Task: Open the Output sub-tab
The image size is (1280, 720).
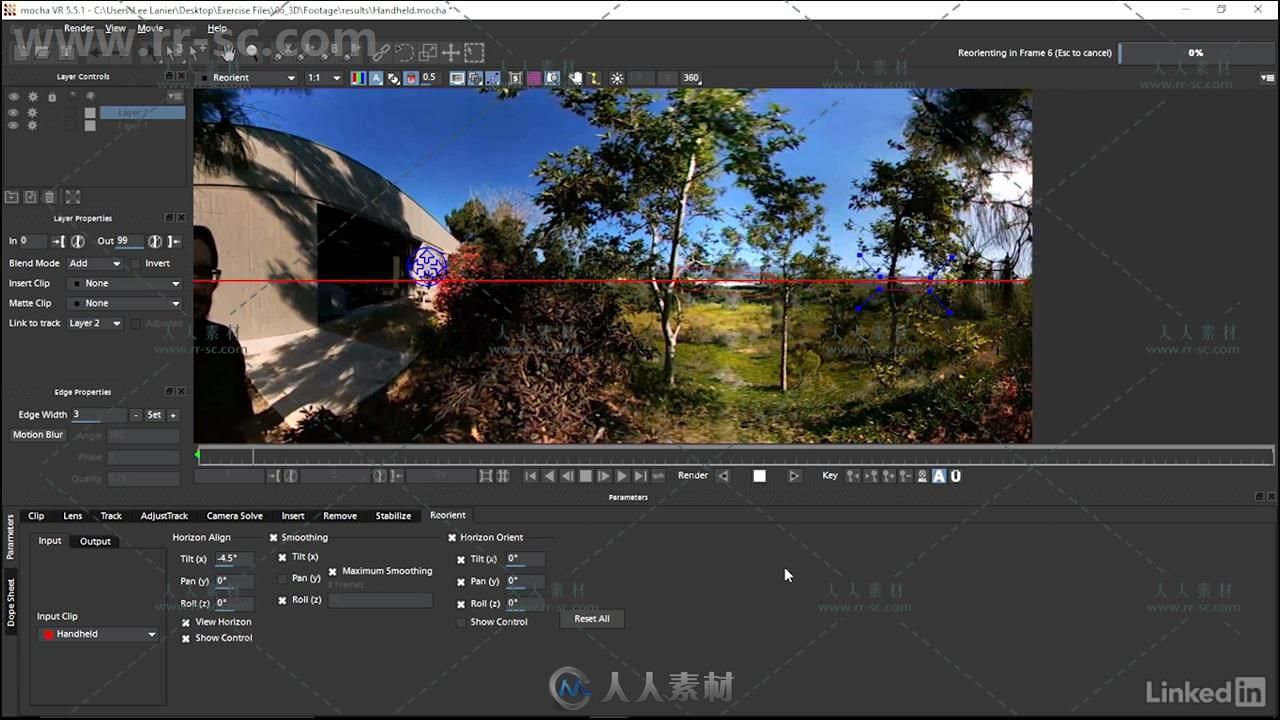Action: click(x=96, y=542)
